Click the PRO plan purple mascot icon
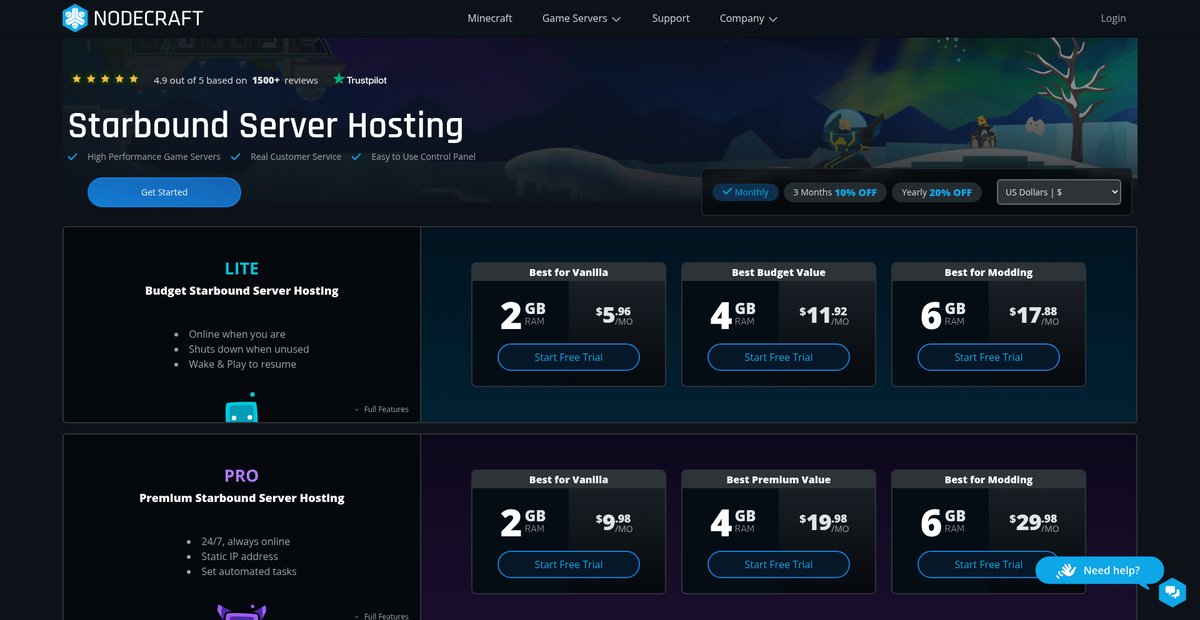 pyautogui.click(x=241, y=612)
